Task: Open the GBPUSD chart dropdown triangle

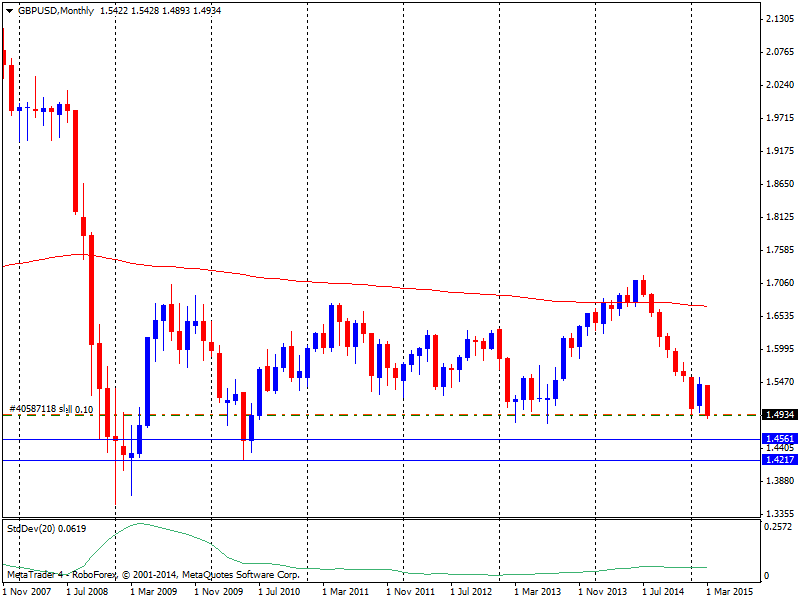Action: point(9,11)
